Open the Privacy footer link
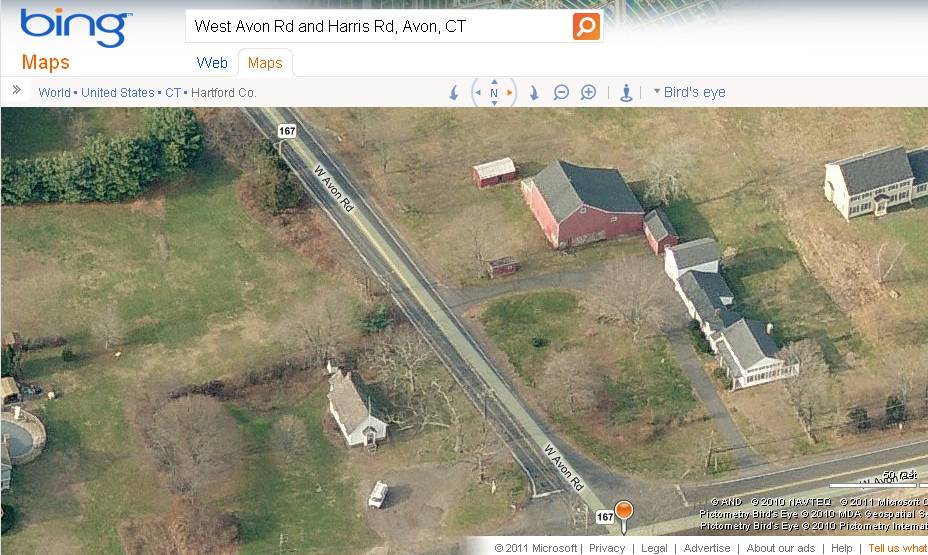The image size is (928, 555). tap(607, 548)
